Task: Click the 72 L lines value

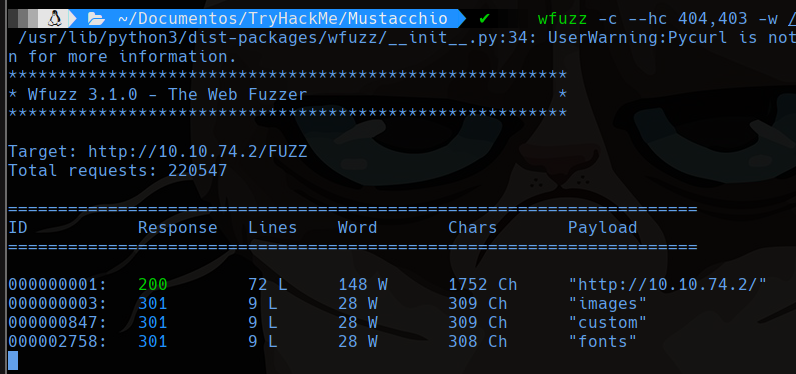Action: [x=268, y=285]
